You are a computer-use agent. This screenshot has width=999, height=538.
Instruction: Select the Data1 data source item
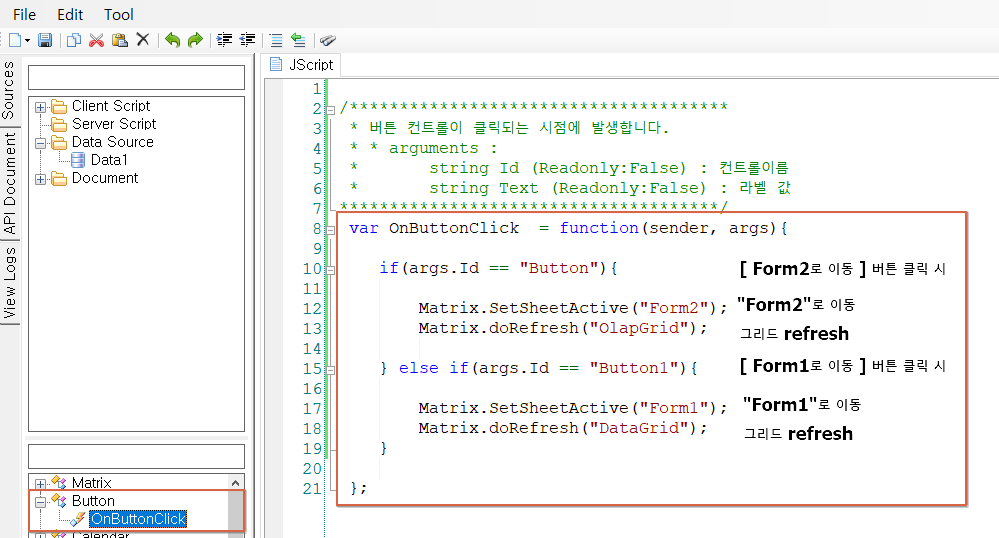pyautogui.click(x=109, y=160)
